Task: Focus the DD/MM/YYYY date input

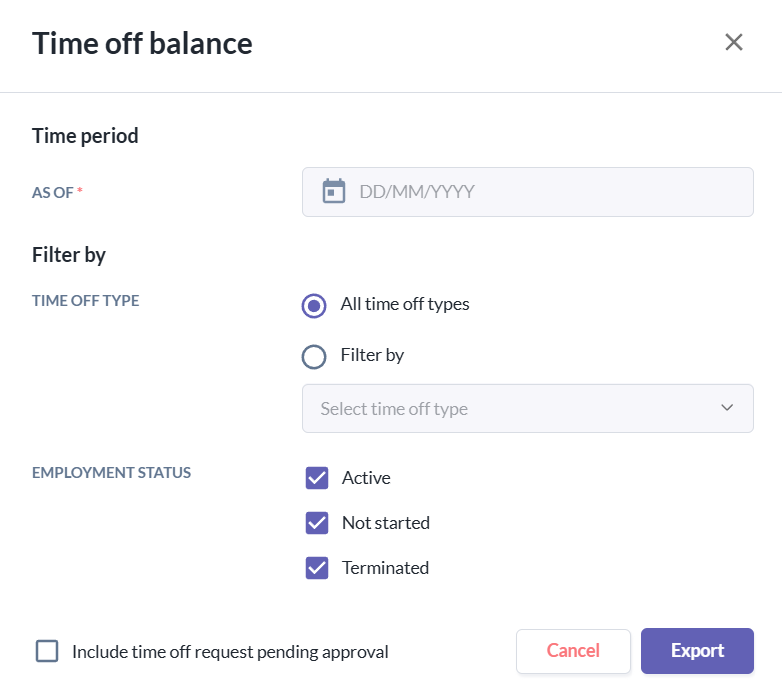Action: [550, 191]
